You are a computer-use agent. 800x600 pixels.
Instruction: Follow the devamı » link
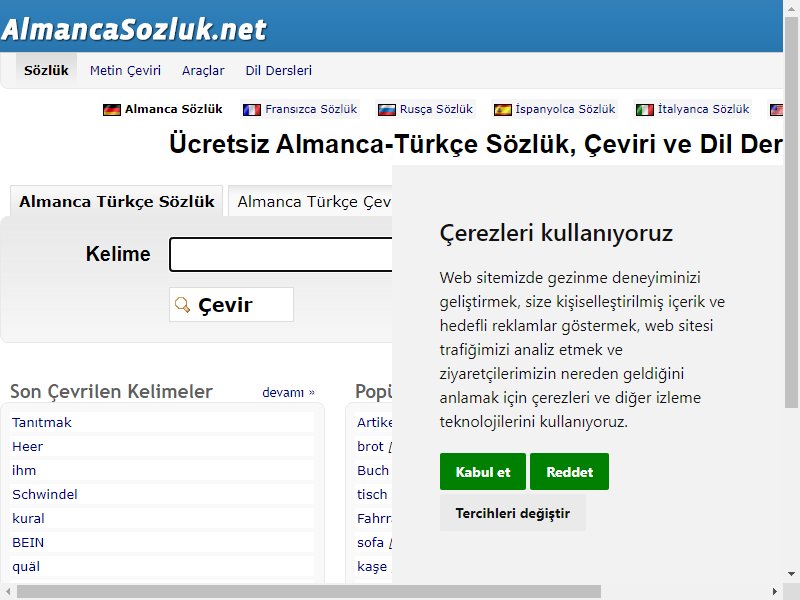coord(288,392)
